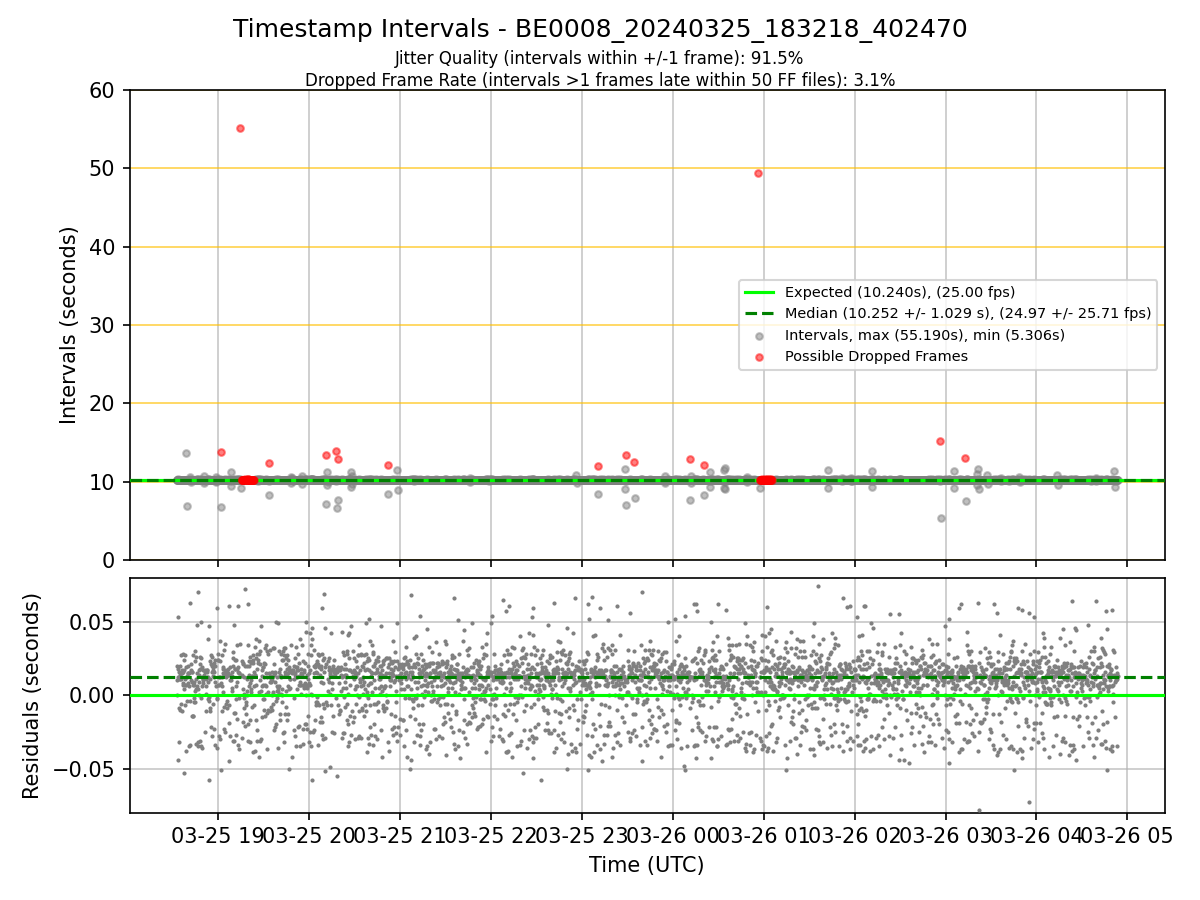Click the '03-26 02' time tick label
This screenshot has width=1200, height=900.
tap(854, 835)
